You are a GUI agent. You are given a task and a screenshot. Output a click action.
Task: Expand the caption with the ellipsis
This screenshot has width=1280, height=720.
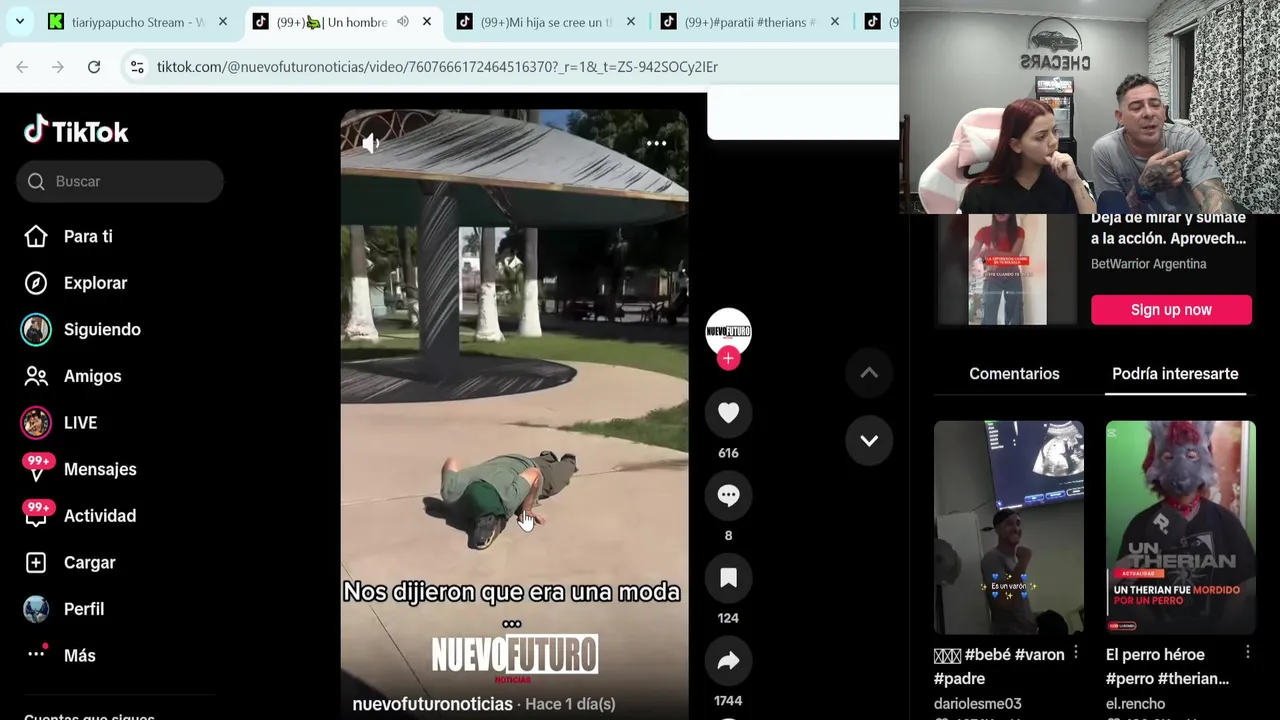pos(511,624)
